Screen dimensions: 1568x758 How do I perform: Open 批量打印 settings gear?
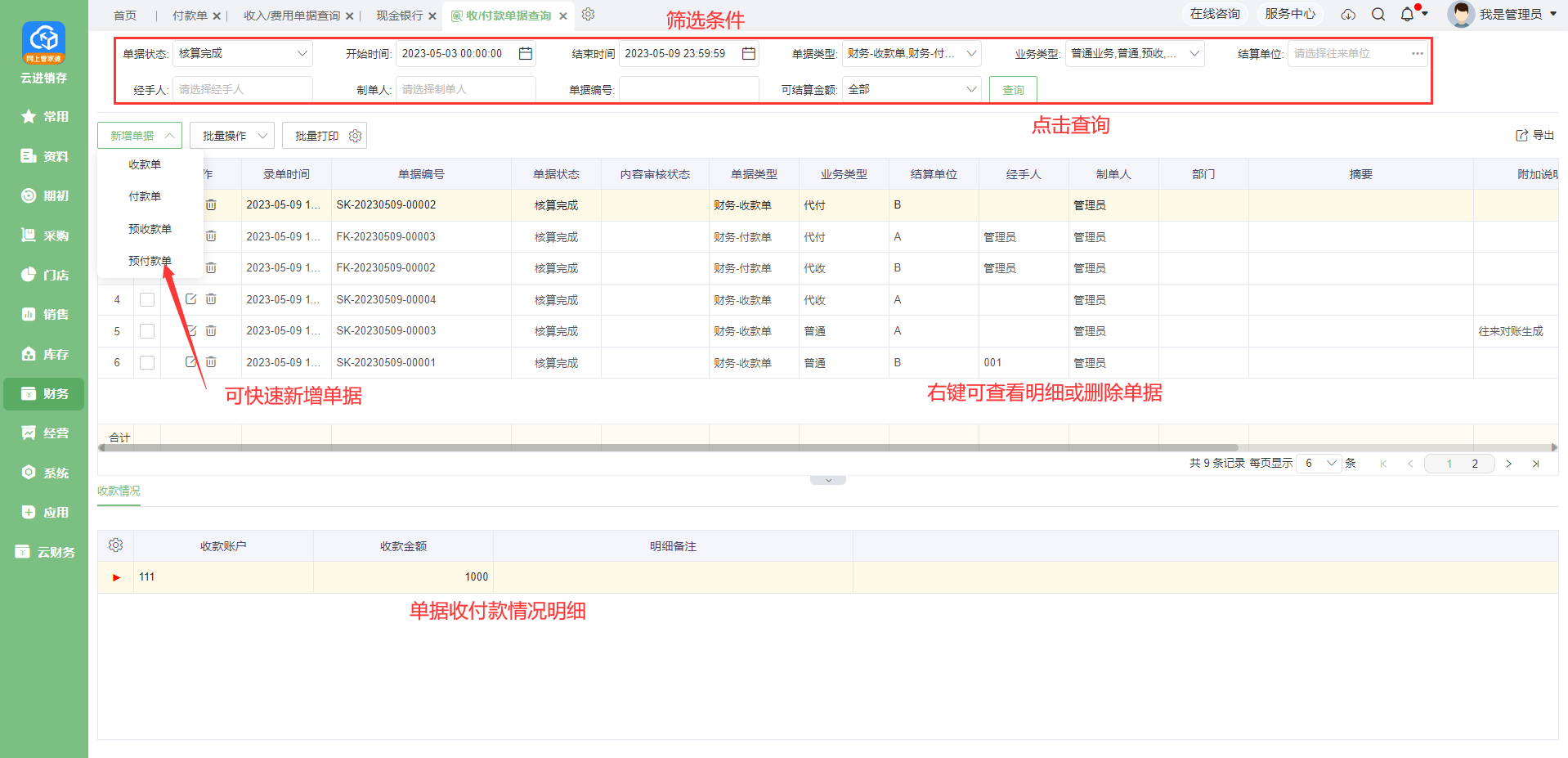355,136
